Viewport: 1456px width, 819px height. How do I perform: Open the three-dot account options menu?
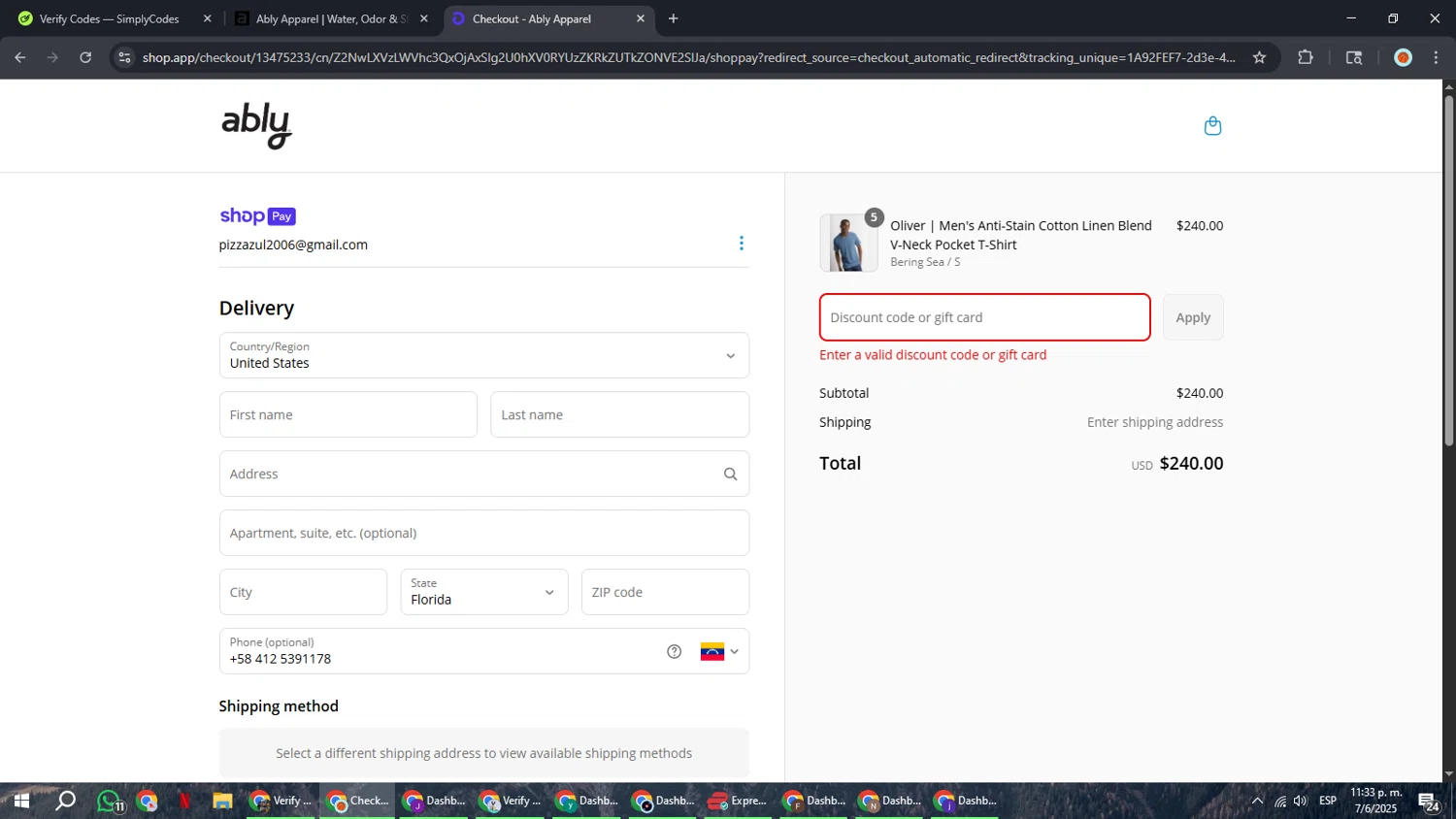[x=742, y=244]
